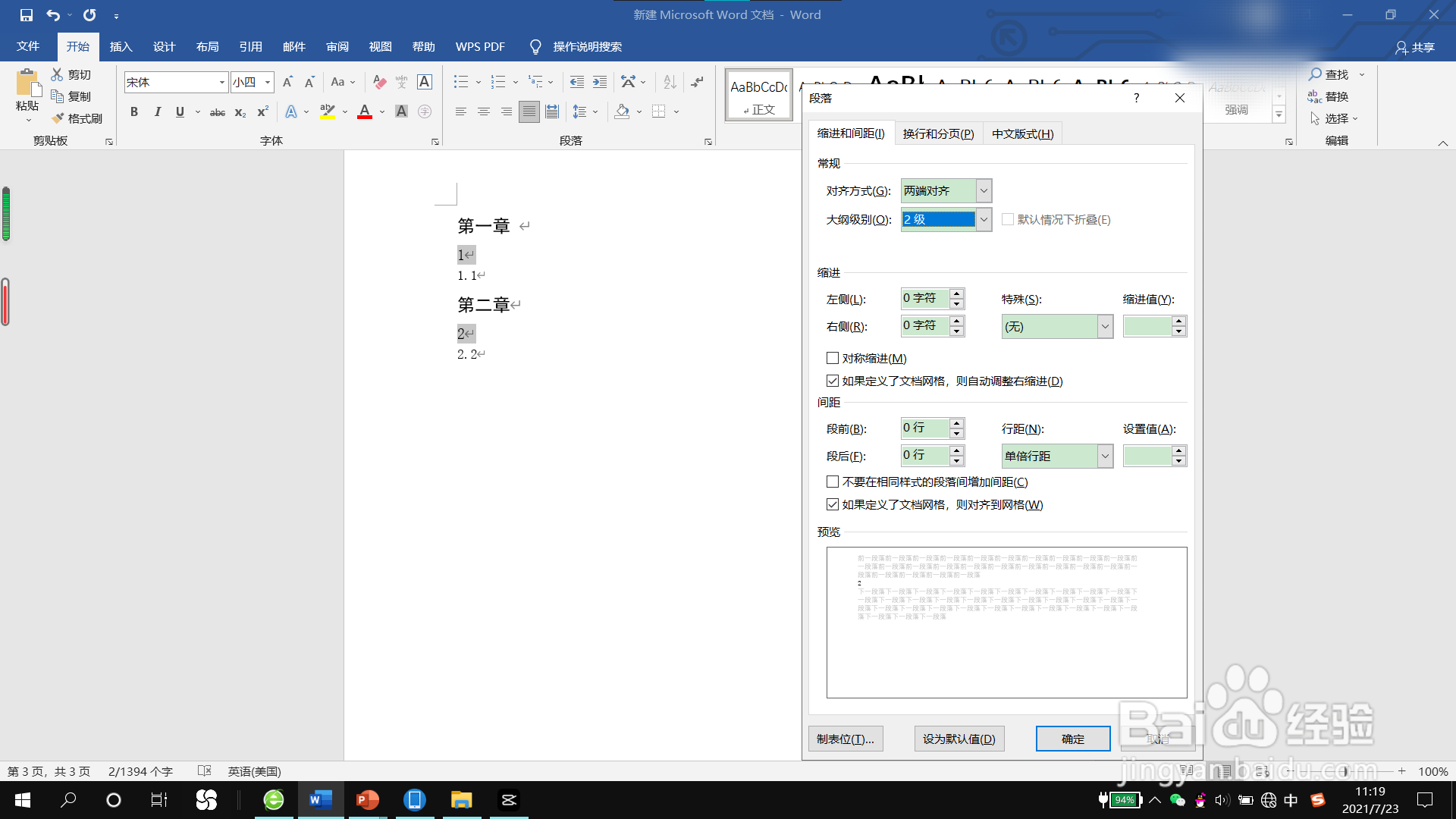Screen dimensions: 1456x819
Task: Click the 确定 button
Action: (x=1072, y=739)
